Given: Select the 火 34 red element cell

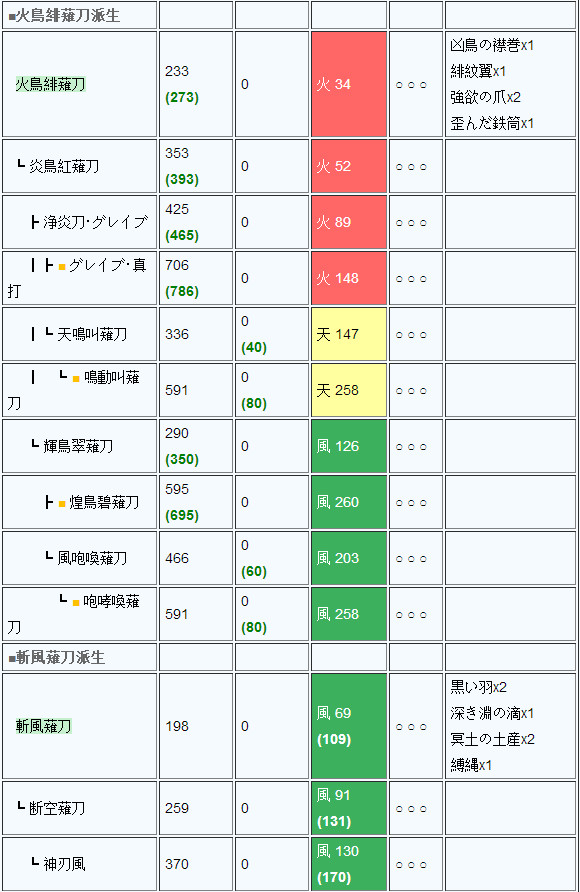Looking at the screenshot, I should tap(349, 84).
